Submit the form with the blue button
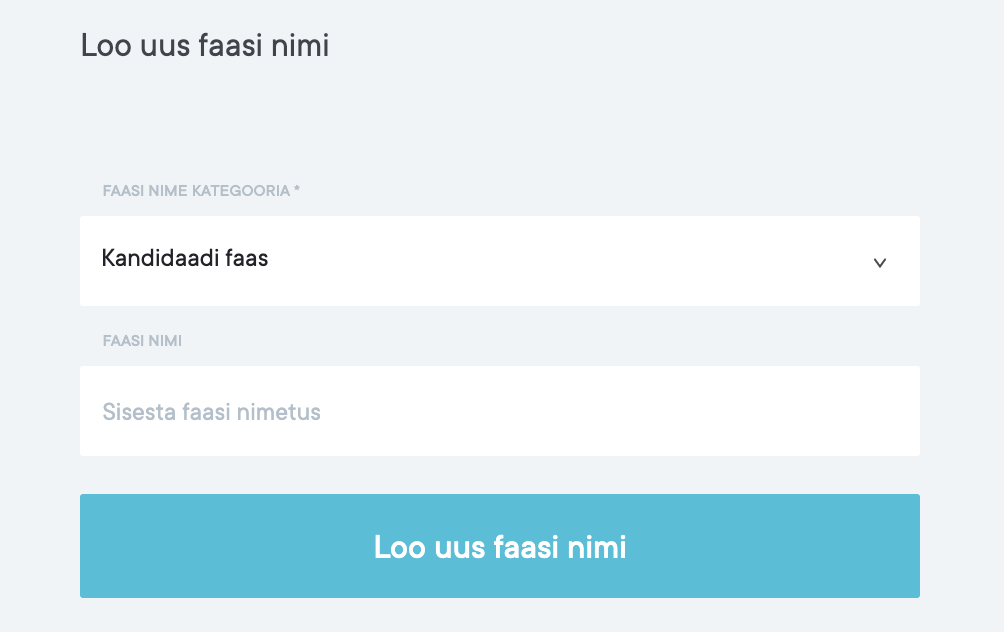Image resolution: width=1004 pixels, height=632 pixels. coord(499,546)
